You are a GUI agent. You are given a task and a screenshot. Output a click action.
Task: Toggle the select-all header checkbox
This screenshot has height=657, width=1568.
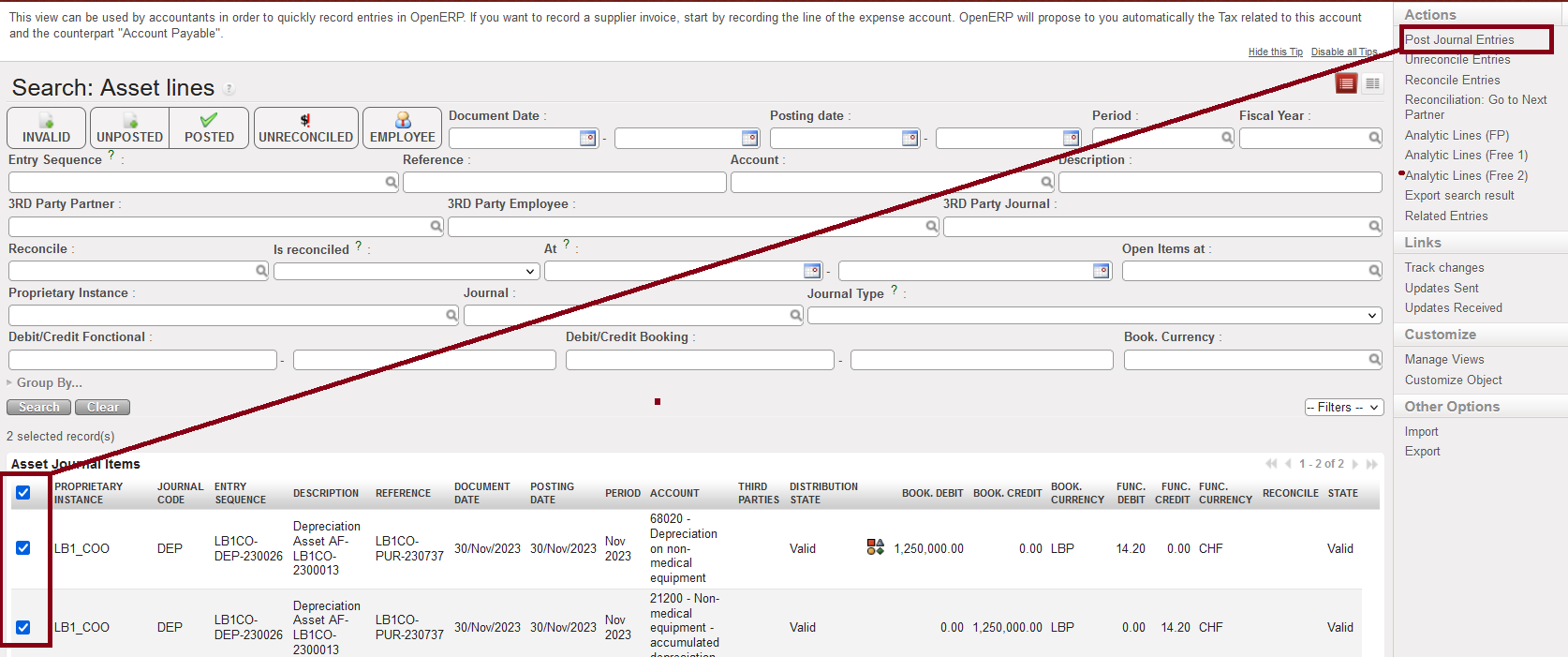(23, 493)
